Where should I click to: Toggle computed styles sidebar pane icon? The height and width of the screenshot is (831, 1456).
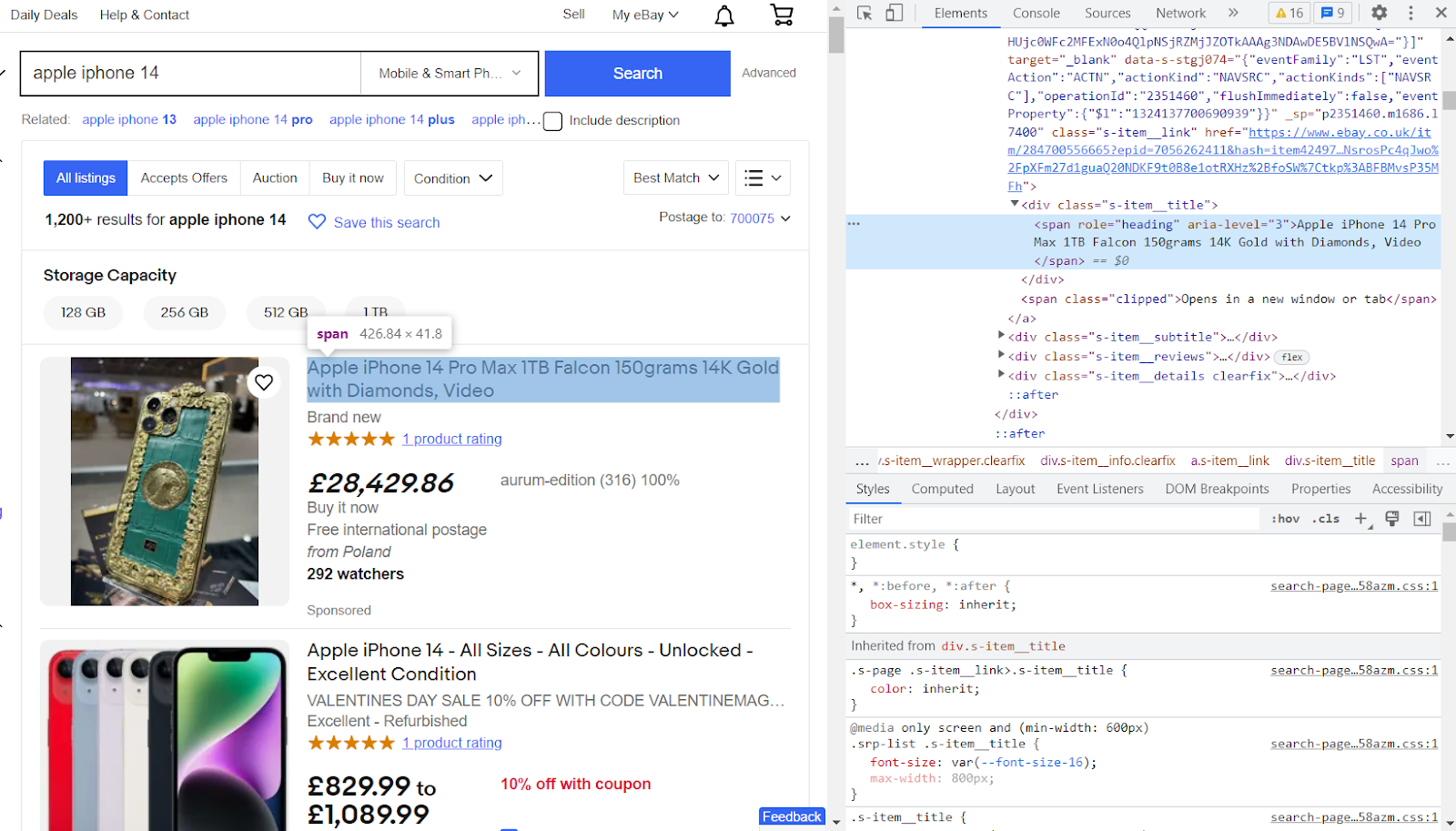[1422, 519]
